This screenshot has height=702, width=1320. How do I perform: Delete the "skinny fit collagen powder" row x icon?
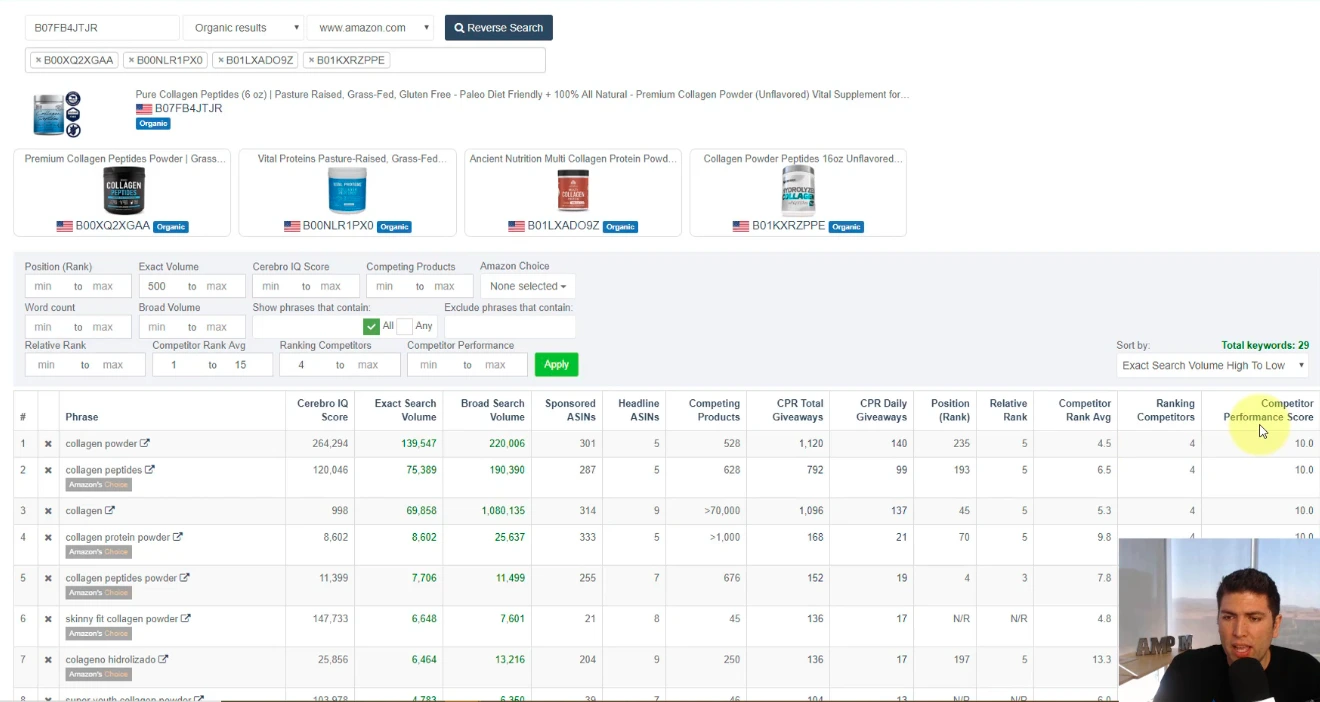point(49,618)
